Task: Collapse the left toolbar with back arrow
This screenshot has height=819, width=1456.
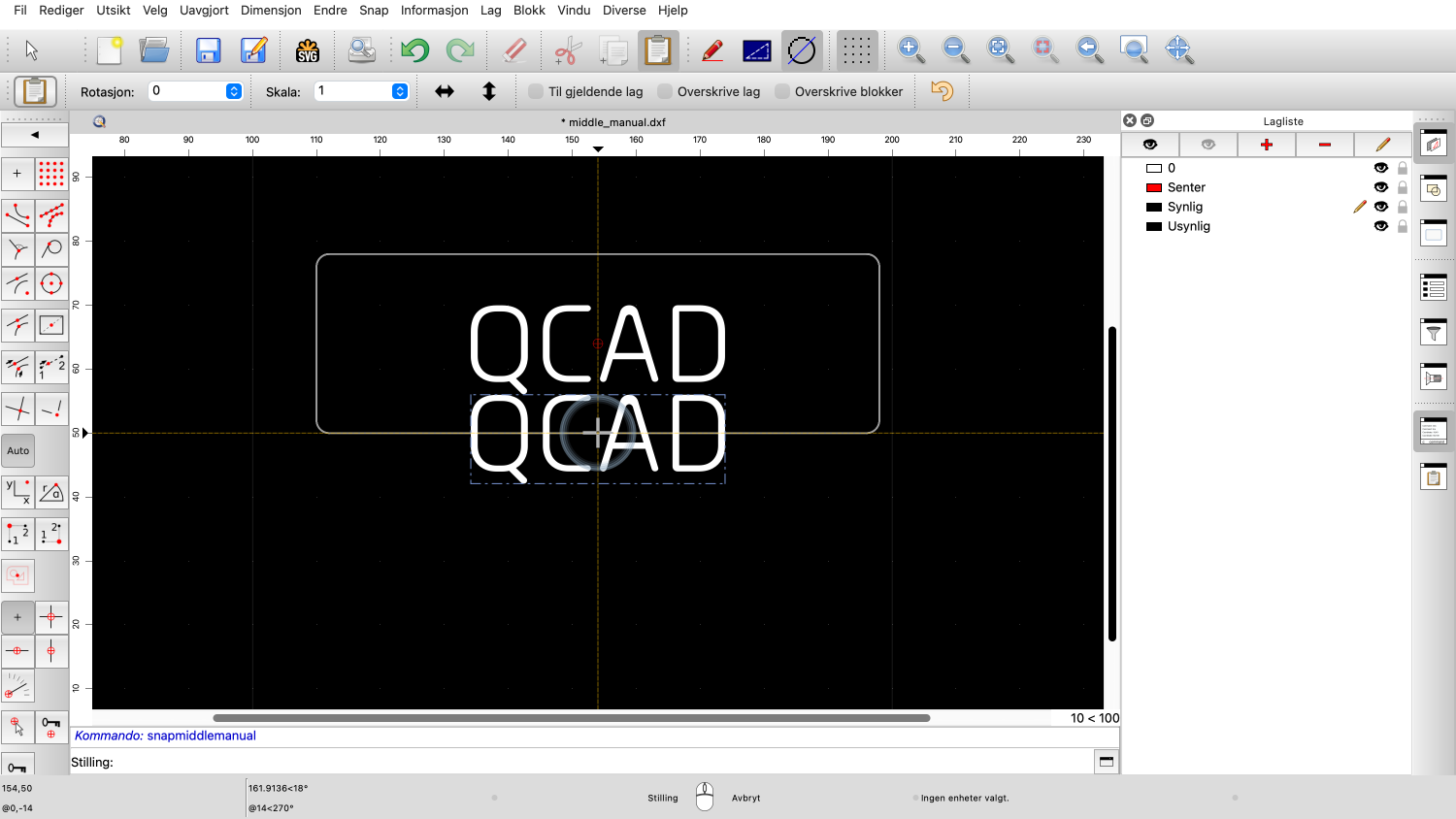Action: click(35, 135)
